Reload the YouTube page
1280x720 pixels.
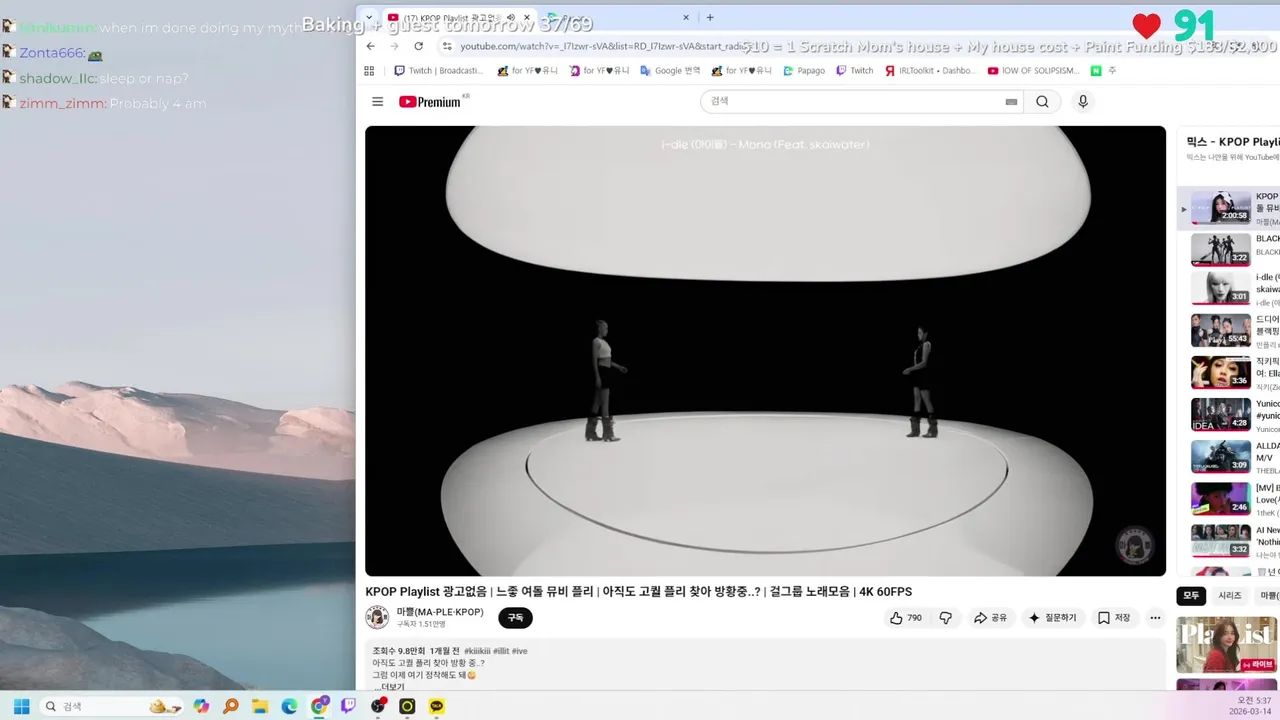pos(418,46)
